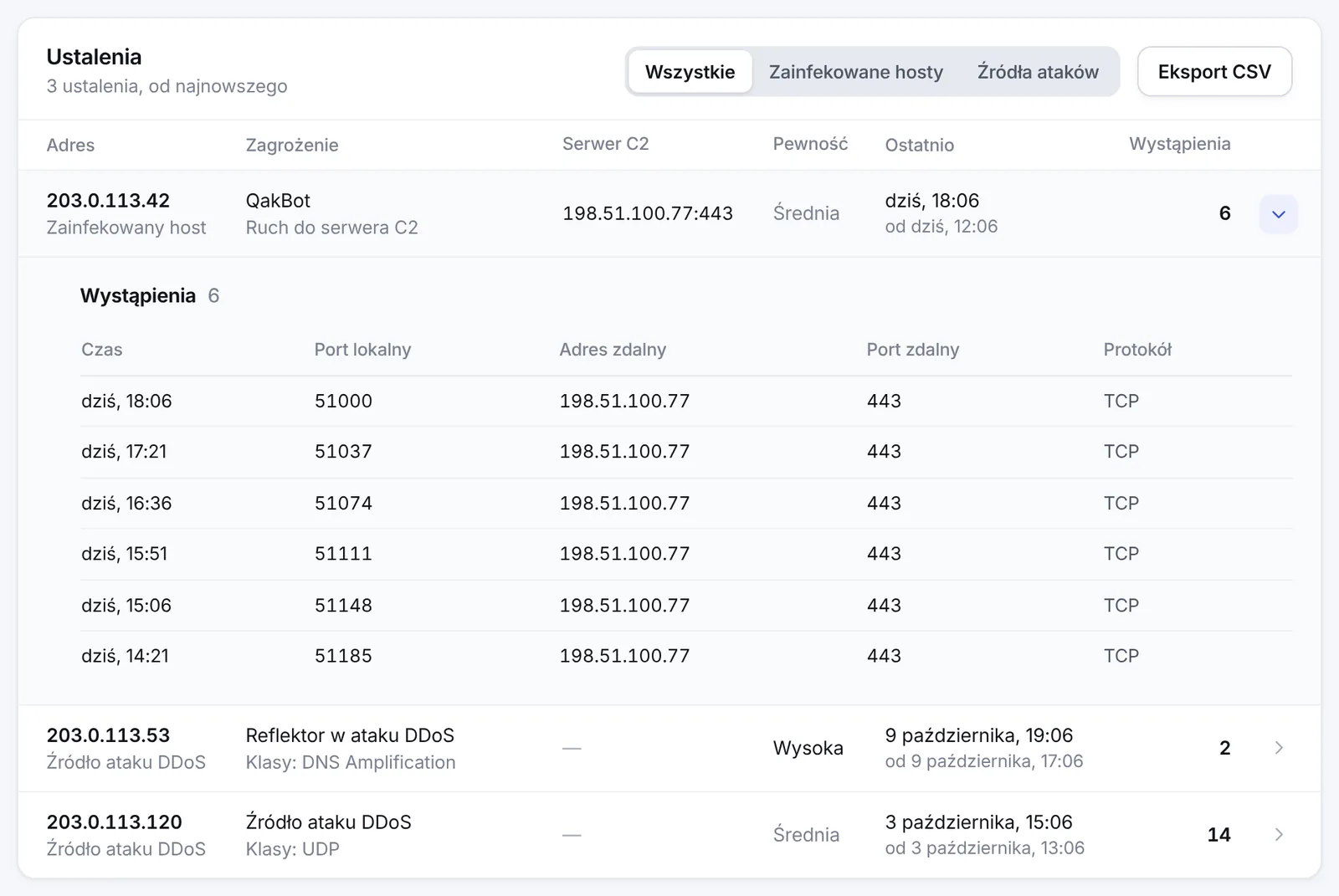This screenshot has width=1339, height=896.
Task: Collapse the 203.0.113.42 finding row
Action: click(1278, 214)
